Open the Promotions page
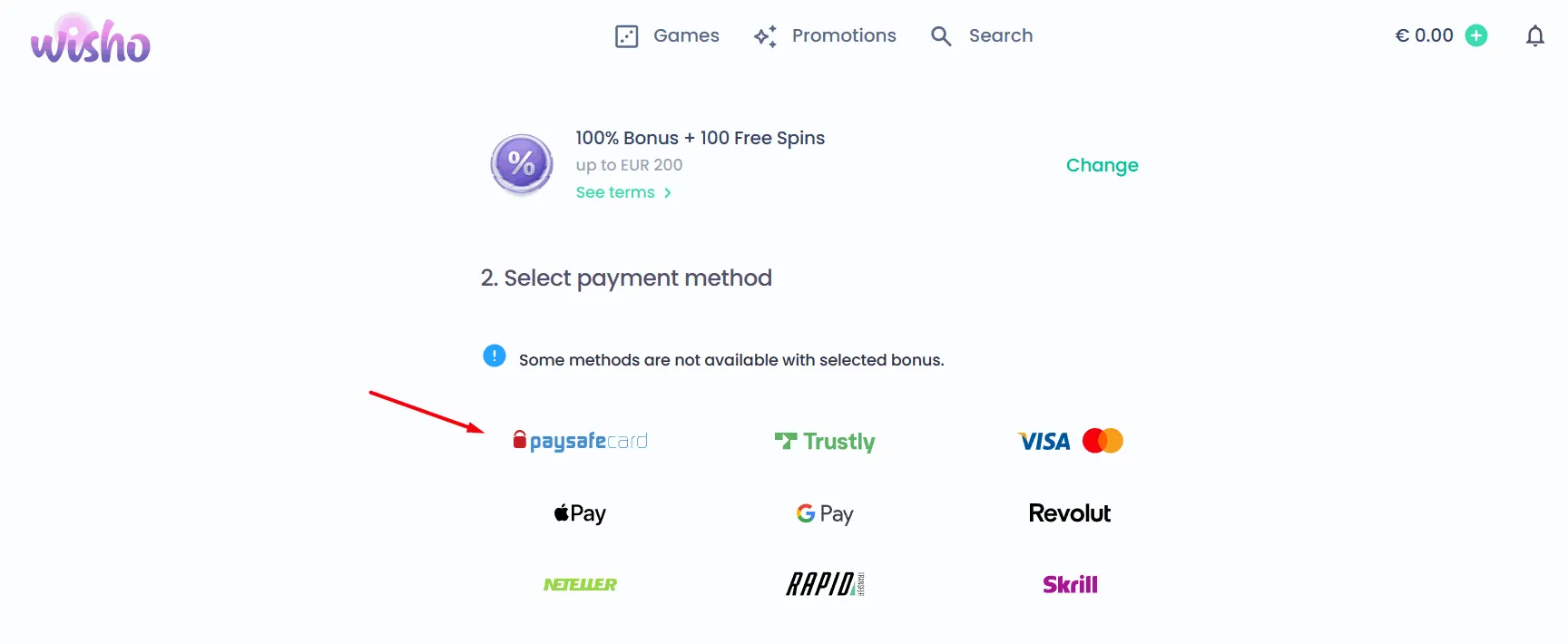1568x644 pixels. pos(826,35)
